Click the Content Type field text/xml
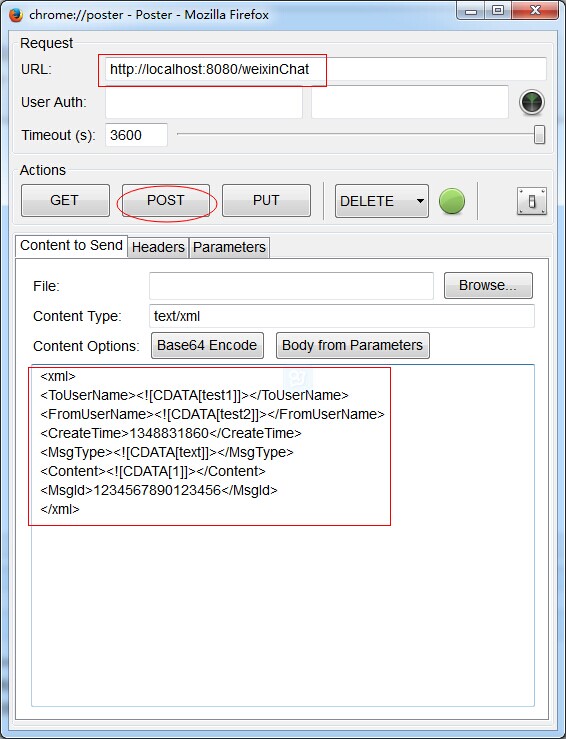Image resolution: width=566 pixels, height=739 pixels. tap(342, 316)
